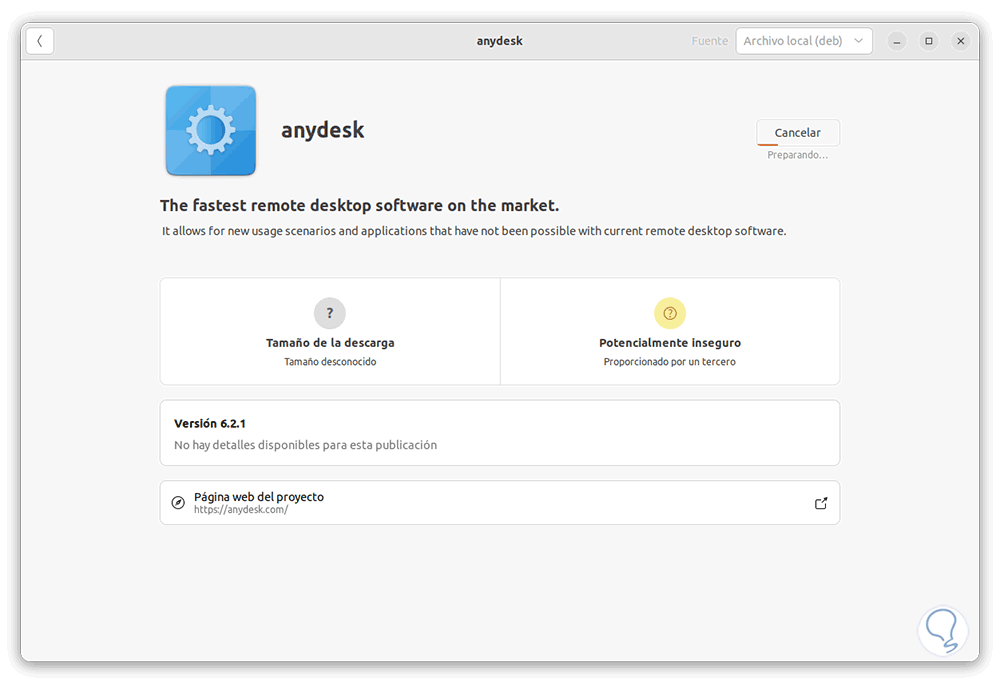This screenshot has width=1000, height=689.
Task: Click No hay detalles disponibles text
Action: pos(305,445)
